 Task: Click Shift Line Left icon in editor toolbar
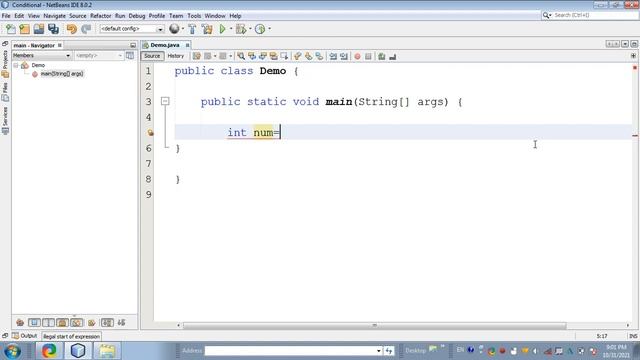[x=333, y=56]
